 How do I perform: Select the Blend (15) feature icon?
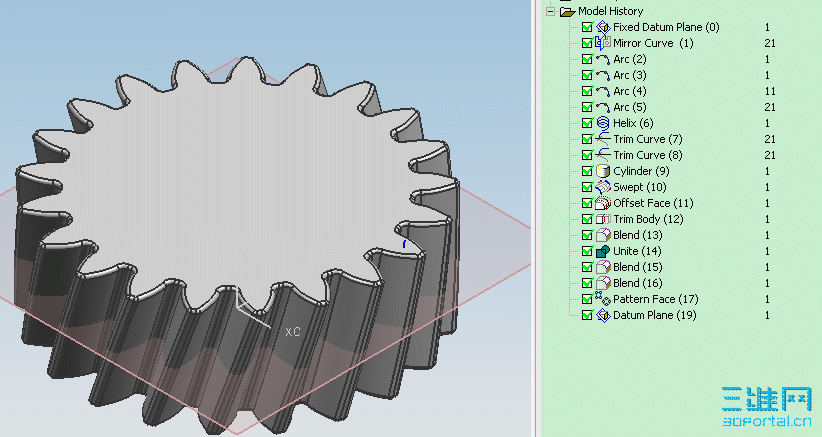click(603, 267)
